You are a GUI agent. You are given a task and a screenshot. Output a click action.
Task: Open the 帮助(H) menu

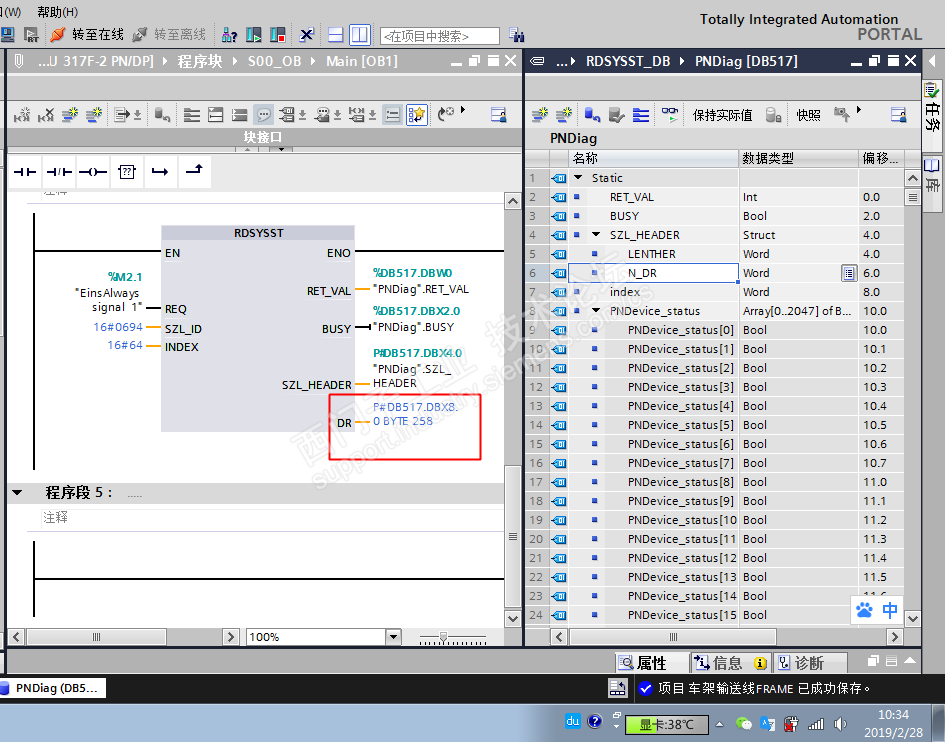57,11
